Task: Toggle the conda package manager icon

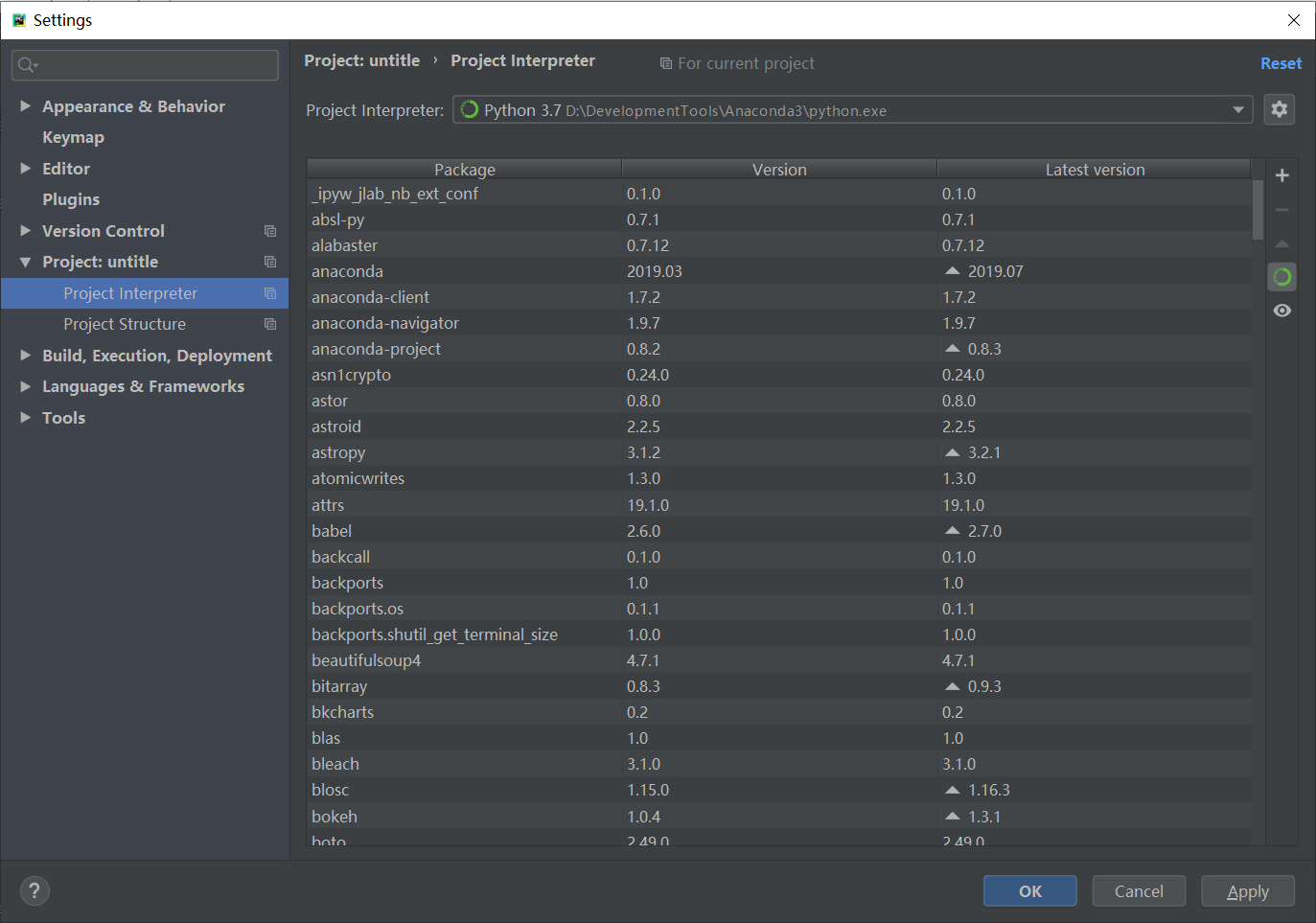Action: 1281,276
